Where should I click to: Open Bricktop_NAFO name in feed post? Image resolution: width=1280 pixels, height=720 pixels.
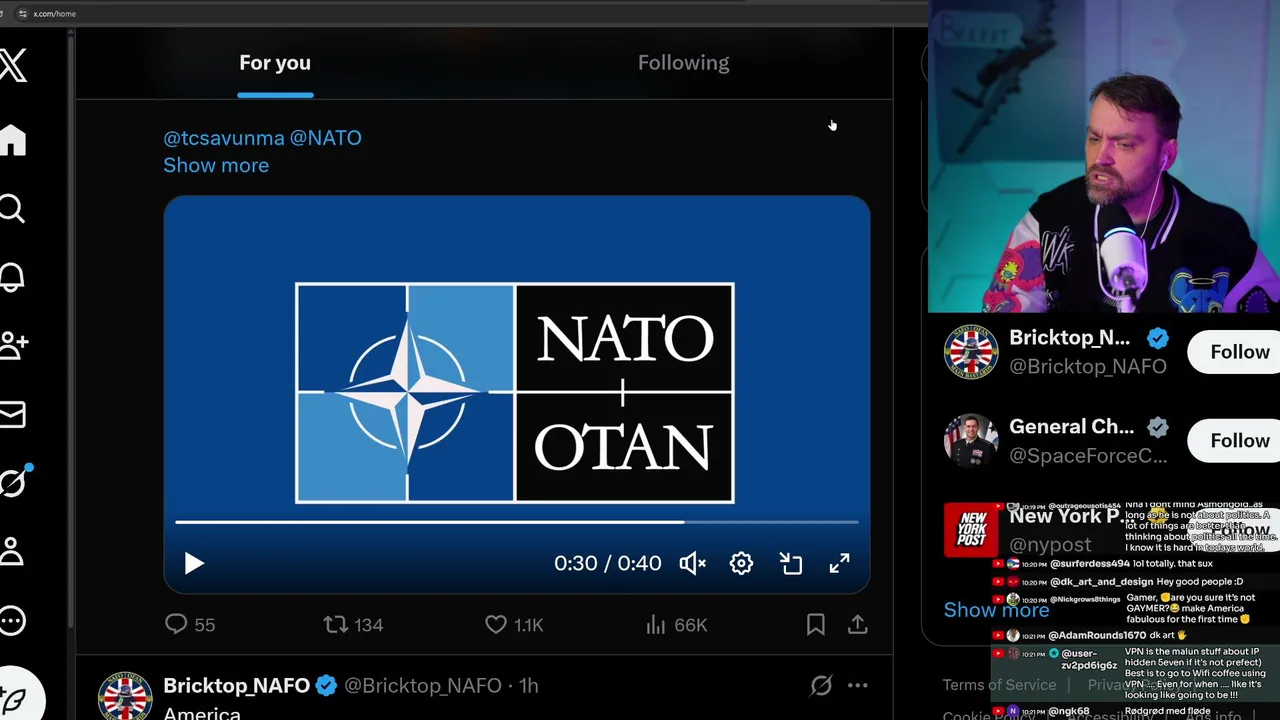[x=237, y=686]
